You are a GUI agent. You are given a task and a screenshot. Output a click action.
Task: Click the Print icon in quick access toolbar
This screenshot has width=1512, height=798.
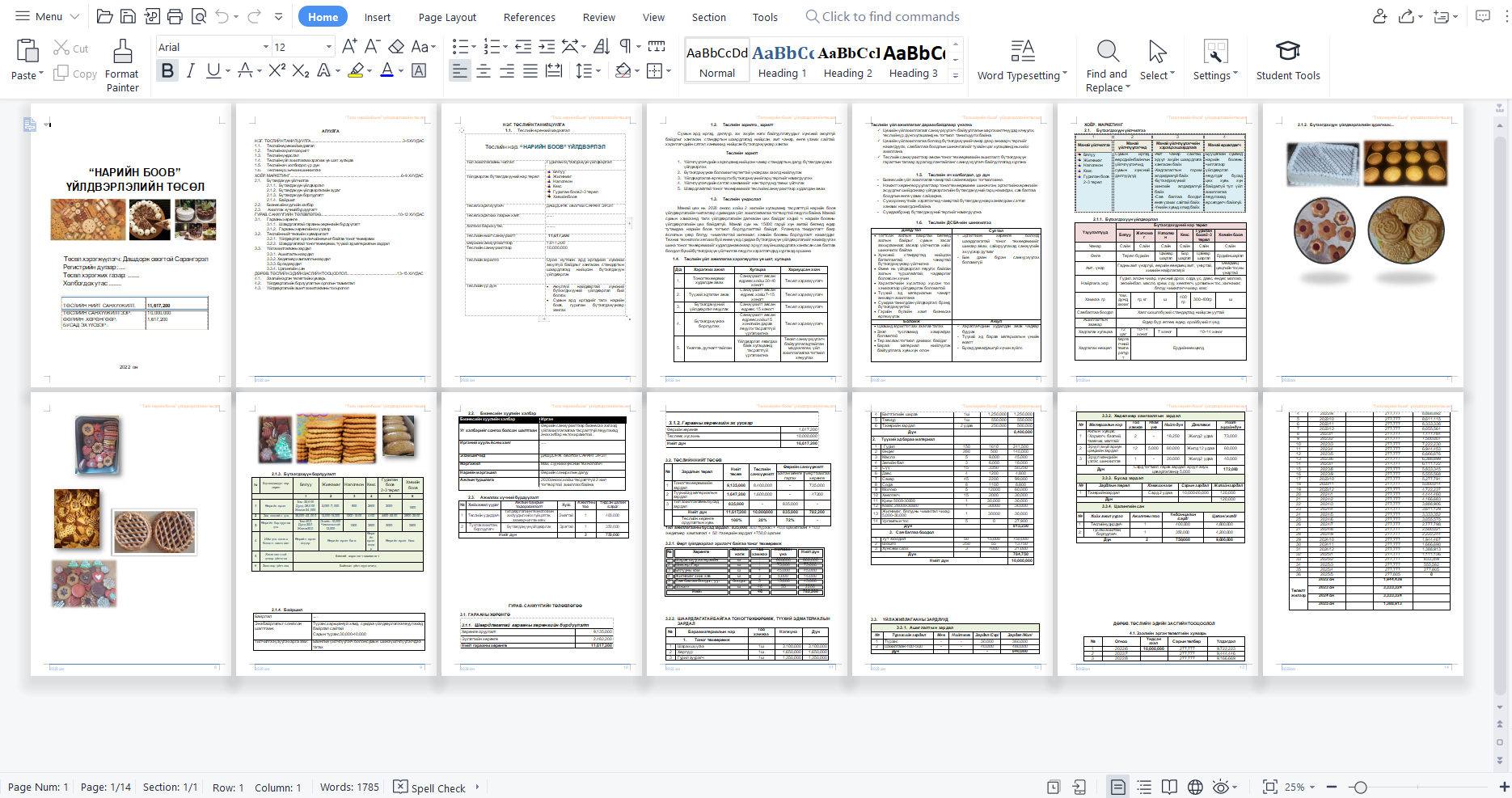coord(175,16)
